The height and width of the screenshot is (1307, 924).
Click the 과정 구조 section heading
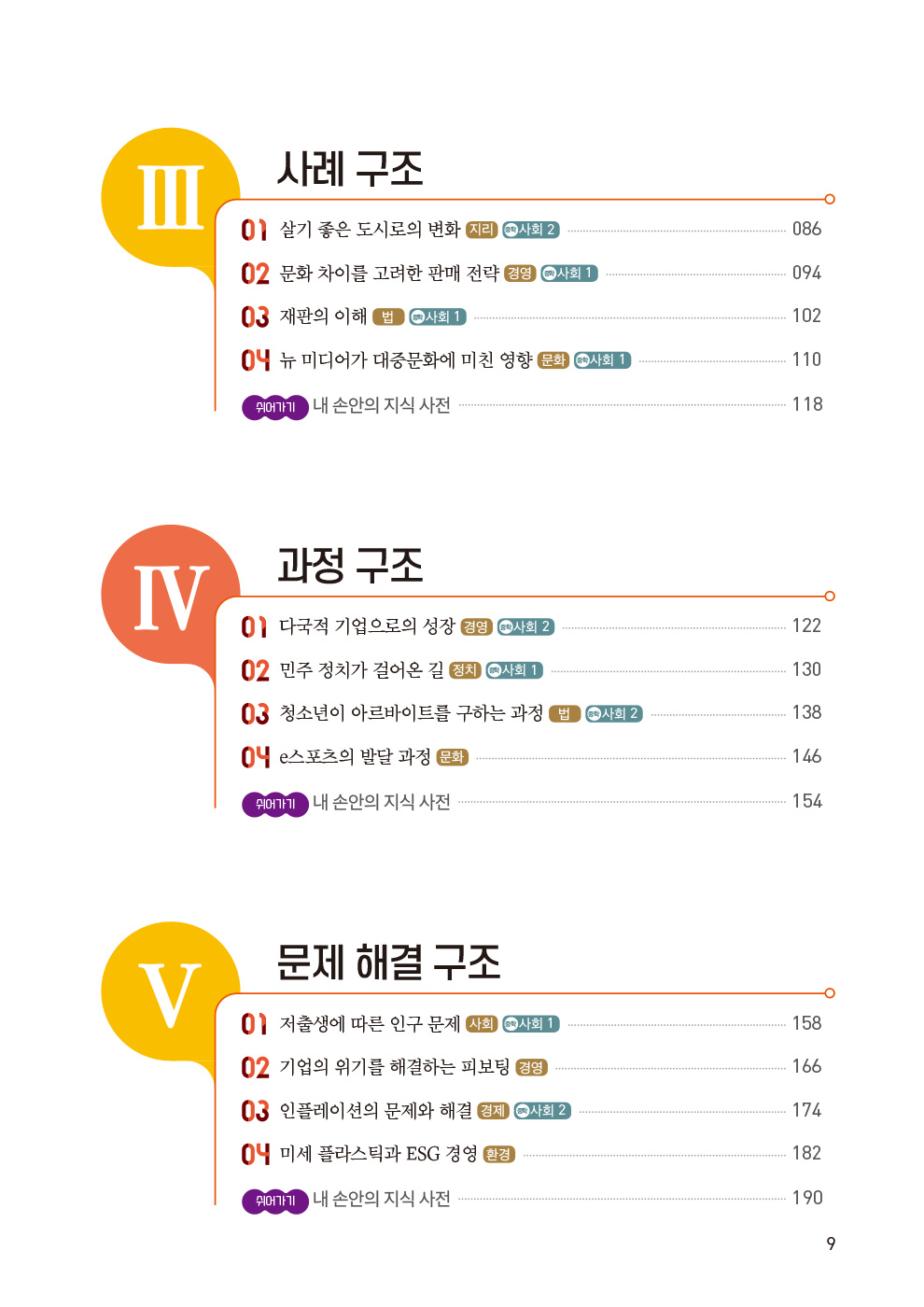tap(350, 565)
